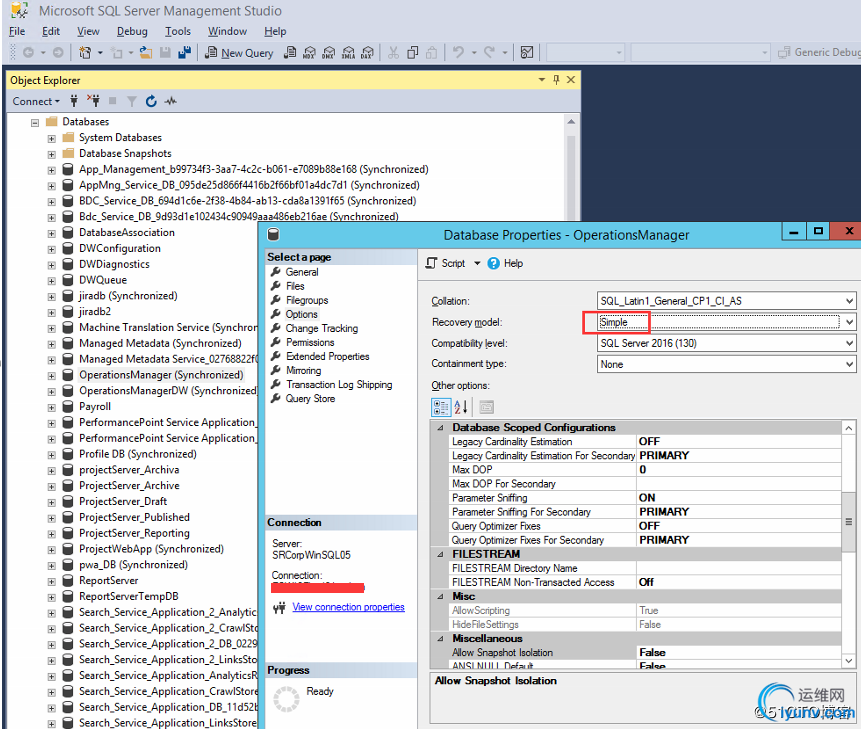The image size is (861, 729).
Task: Select the Mirroring page
Action: 303,371
